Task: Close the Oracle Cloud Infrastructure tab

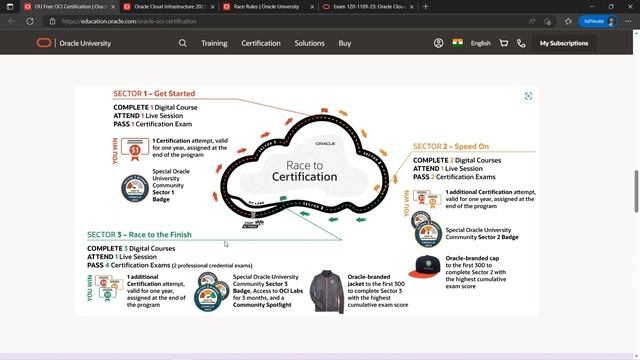Action: [x=212, y=7]
